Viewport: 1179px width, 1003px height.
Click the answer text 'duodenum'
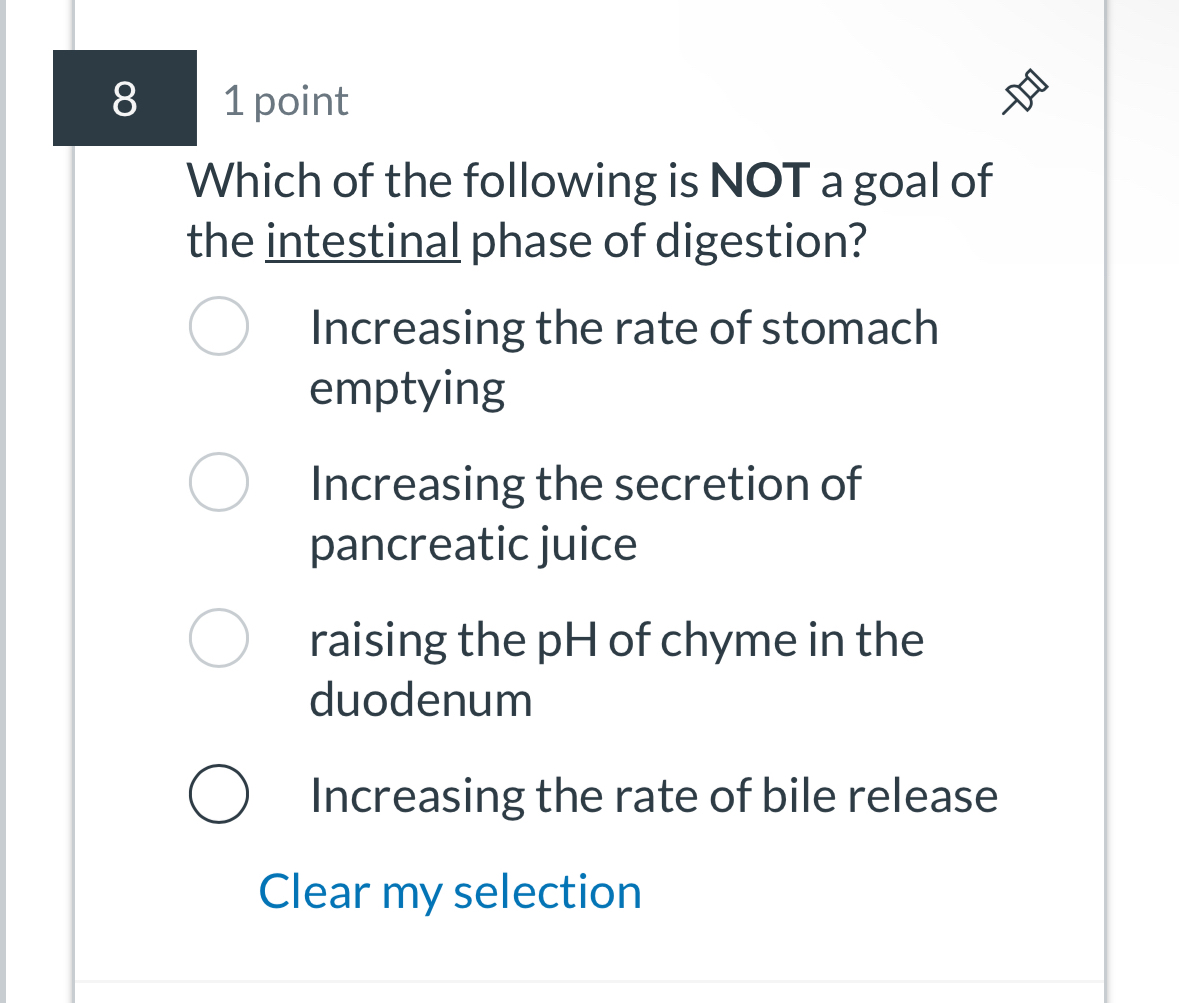point(420,700)
